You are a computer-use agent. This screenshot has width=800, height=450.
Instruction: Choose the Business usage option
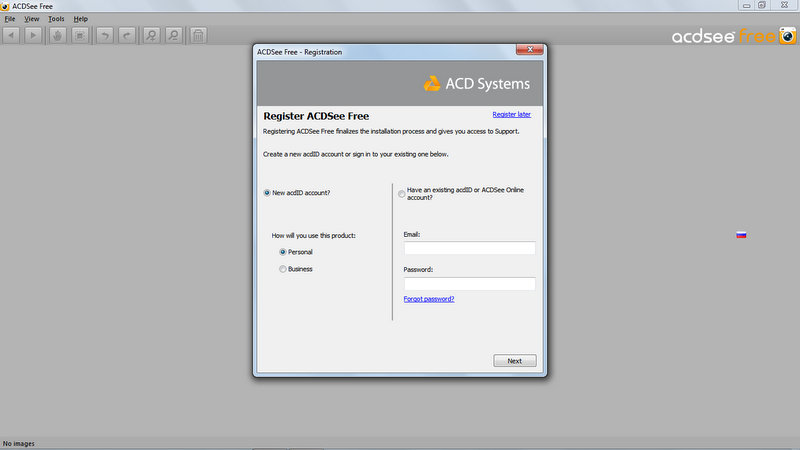[283, 269]
